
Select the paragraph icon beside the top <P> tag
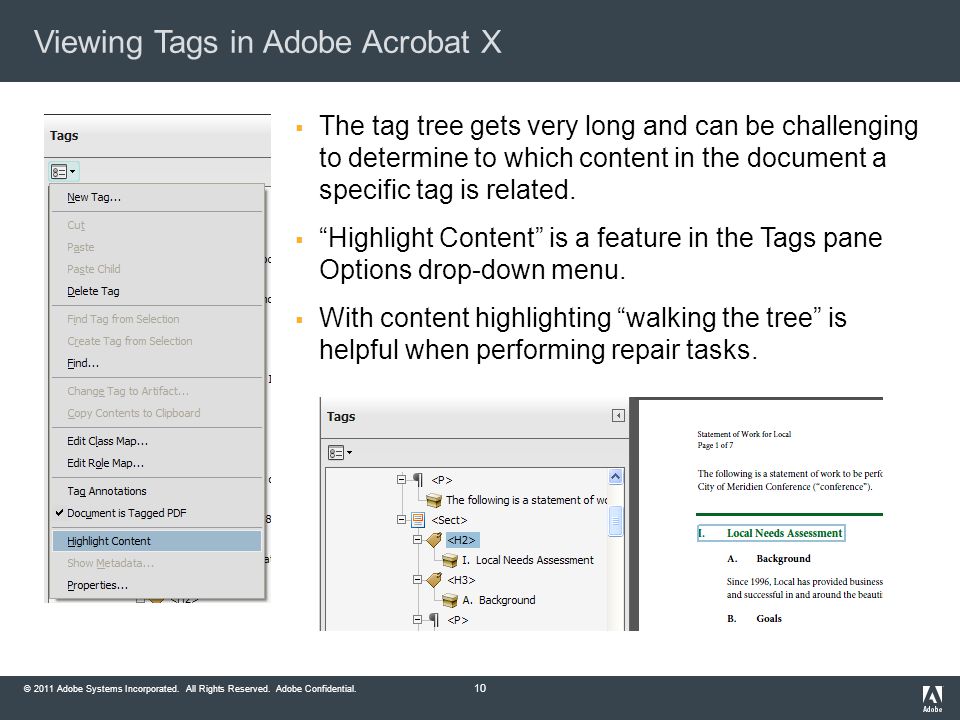pos(418,479)
